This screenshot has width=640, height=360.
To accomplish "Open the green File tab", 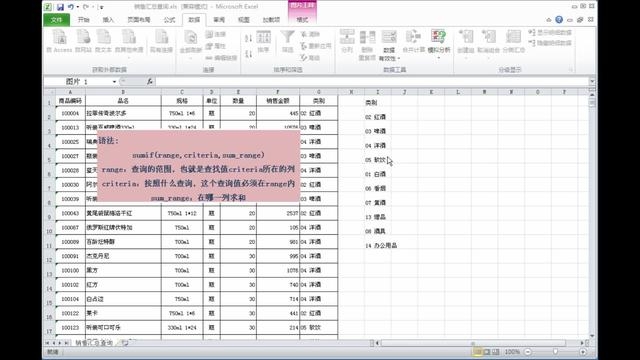I will [56, 20].
